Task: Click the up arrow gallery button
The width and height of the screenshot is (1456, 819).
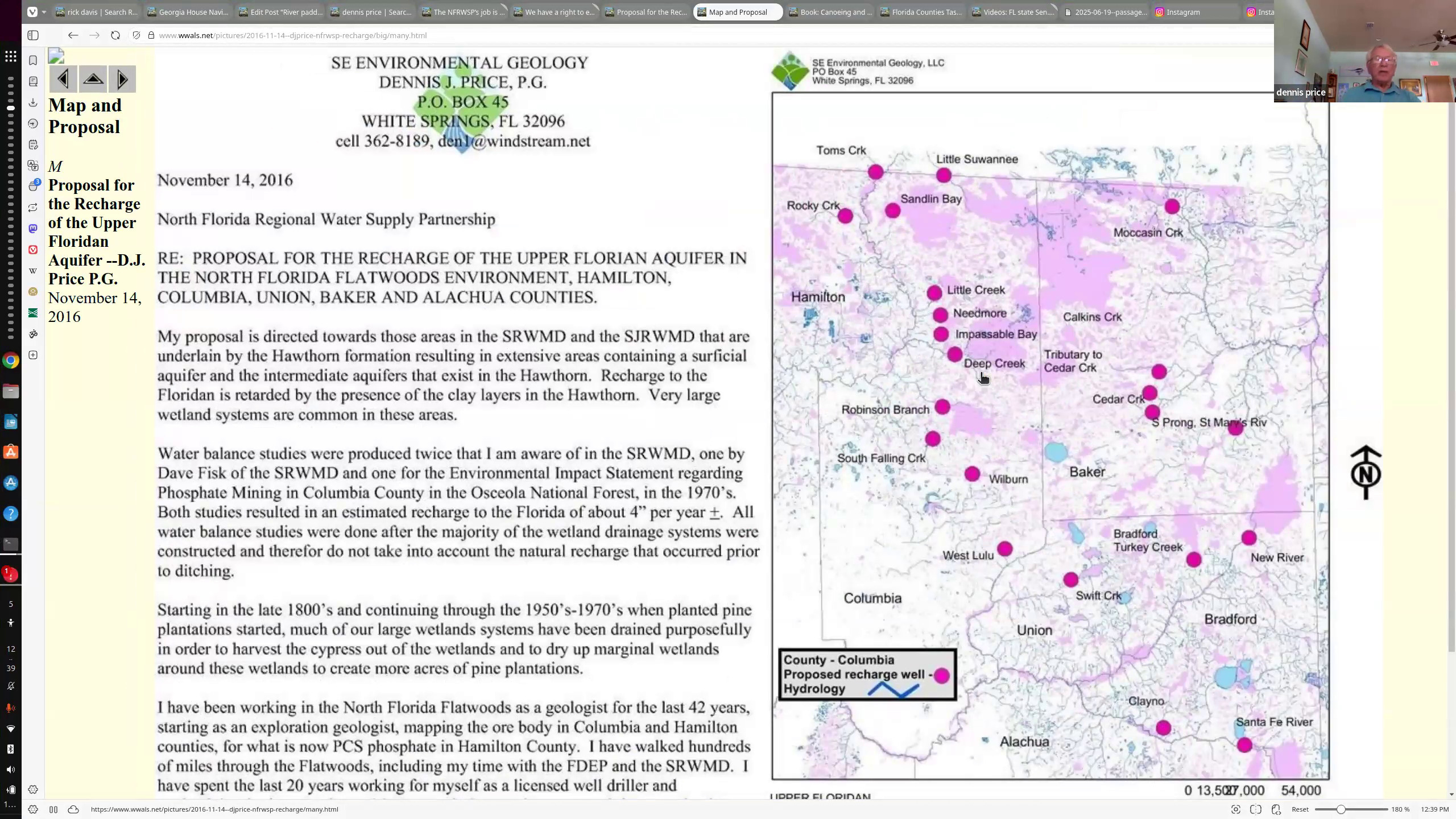Action: 93,79
